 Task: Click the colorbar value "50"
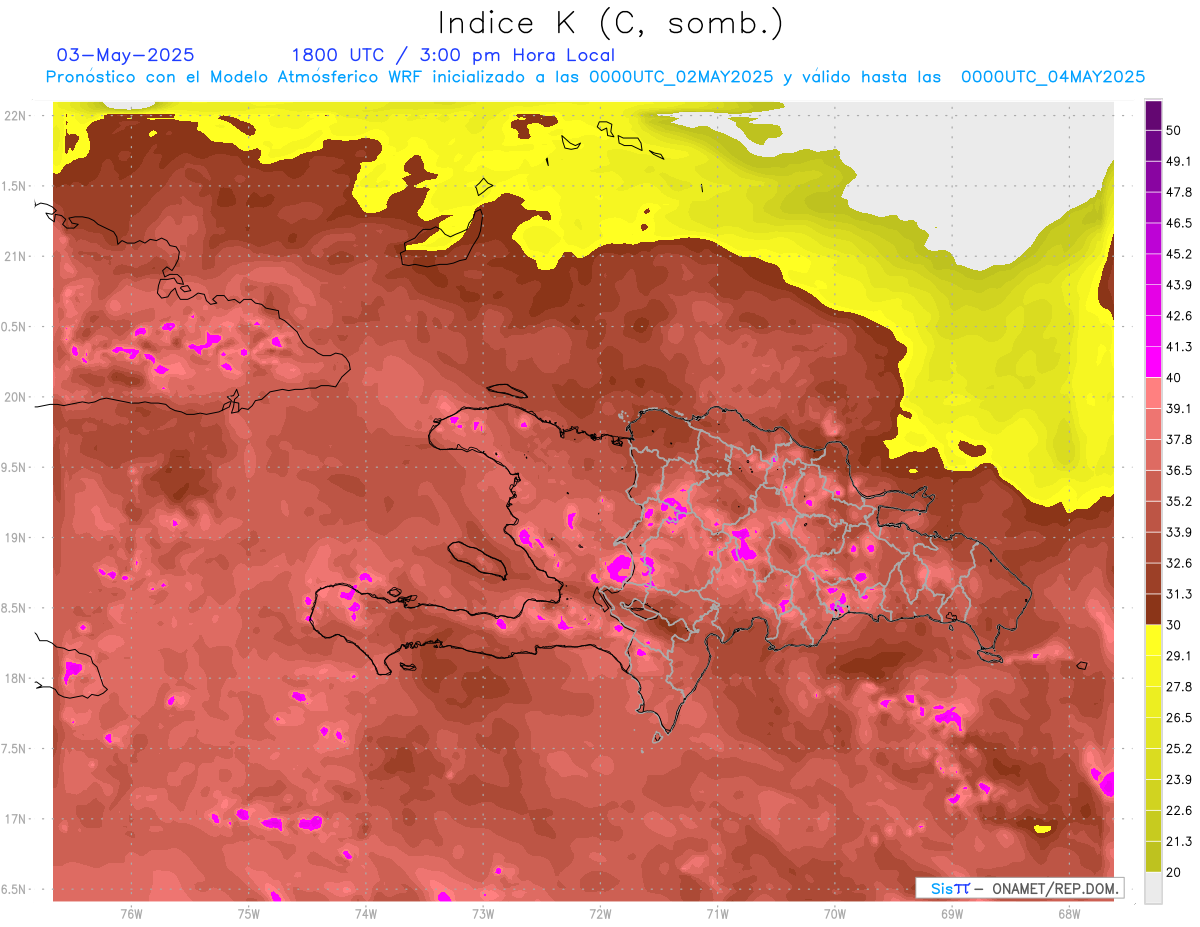1173,130
